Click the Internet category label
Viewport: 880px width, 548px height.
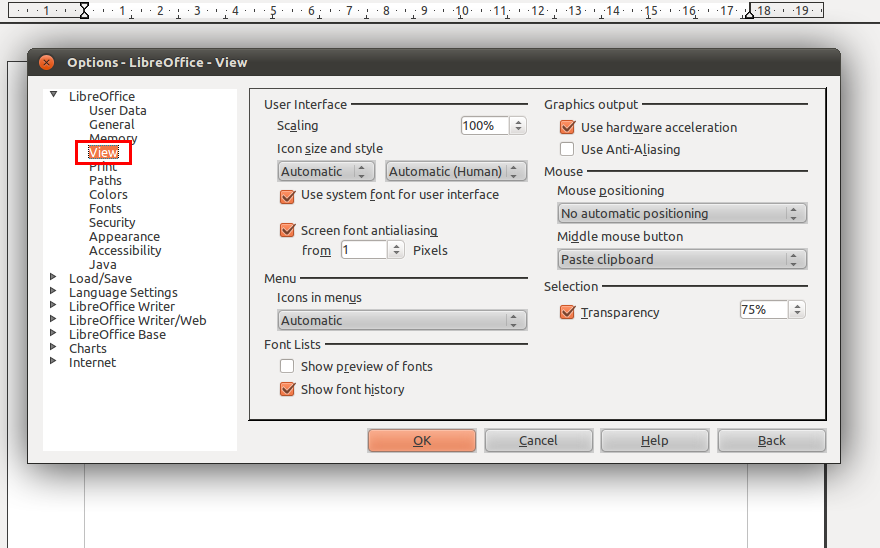click(x=93, y=363)
